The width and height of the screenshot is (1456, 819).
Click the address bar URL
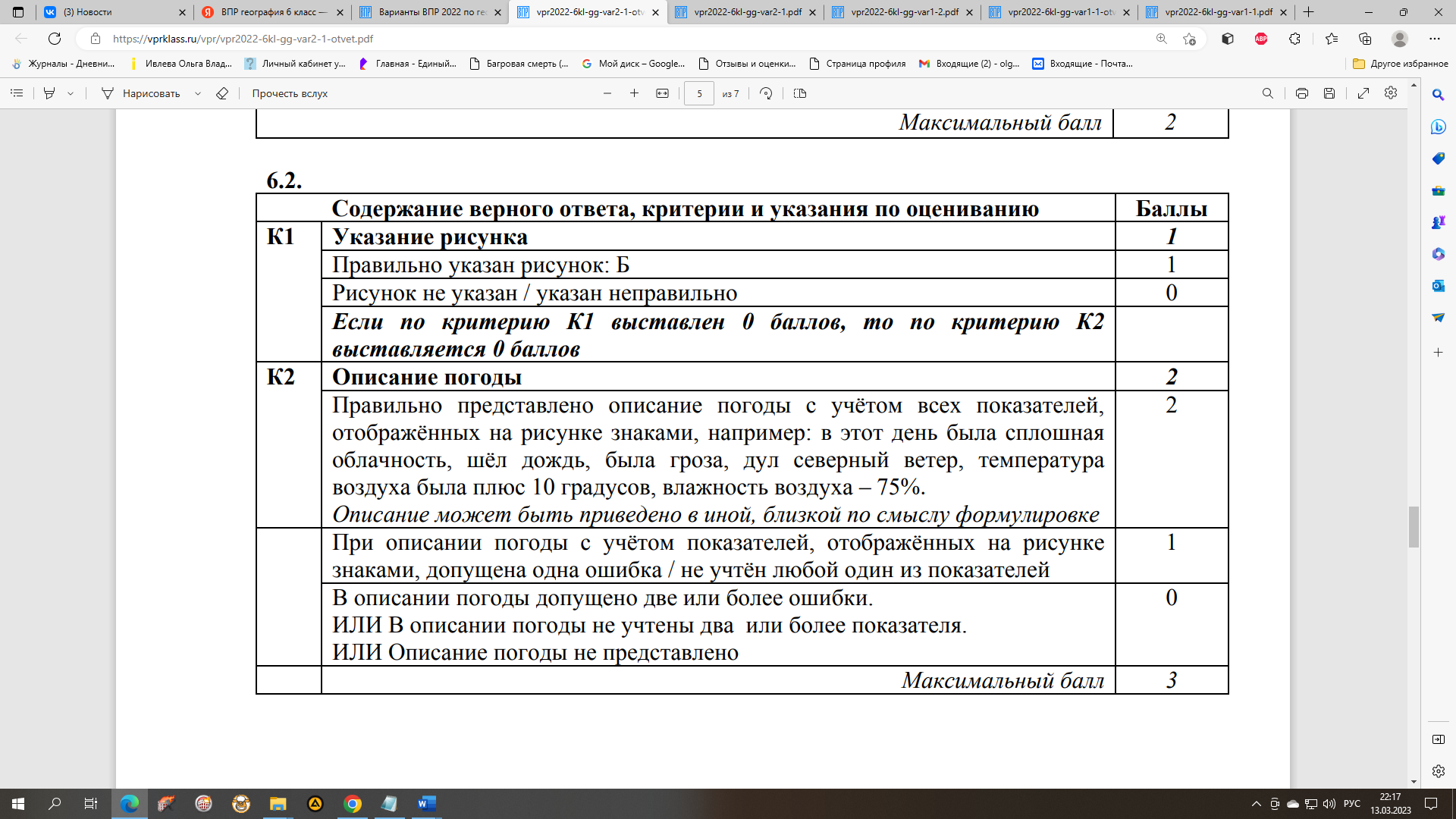243,39
